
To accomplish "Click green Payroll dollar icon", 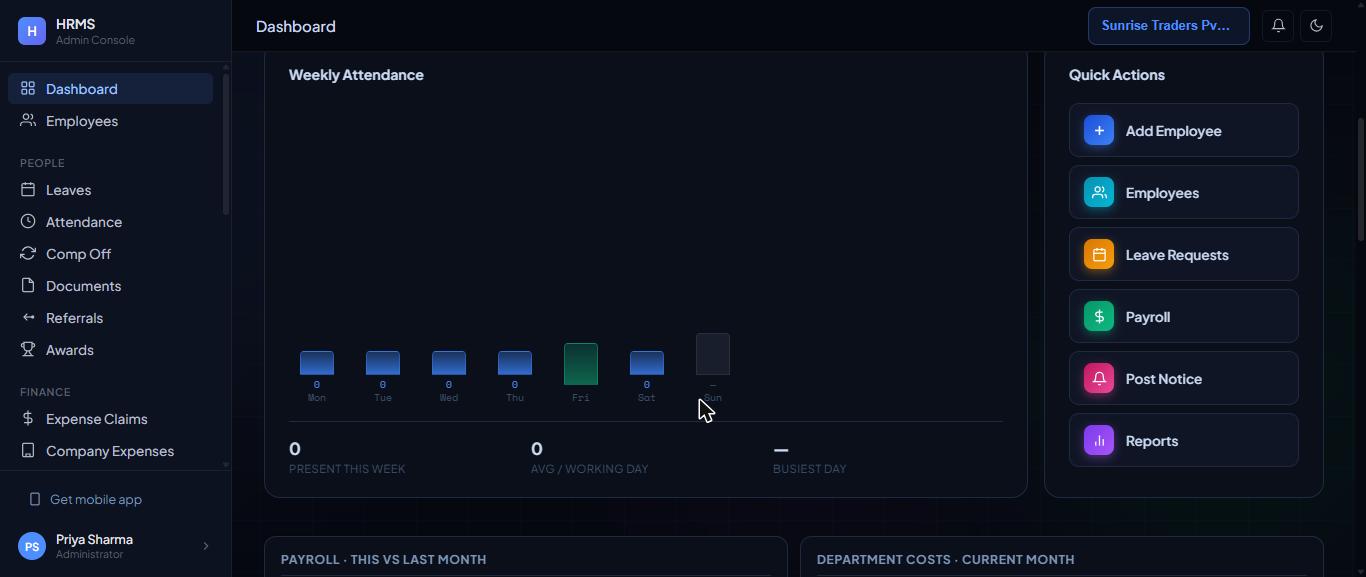I will pyautogui.click(x=1099, y=316).
